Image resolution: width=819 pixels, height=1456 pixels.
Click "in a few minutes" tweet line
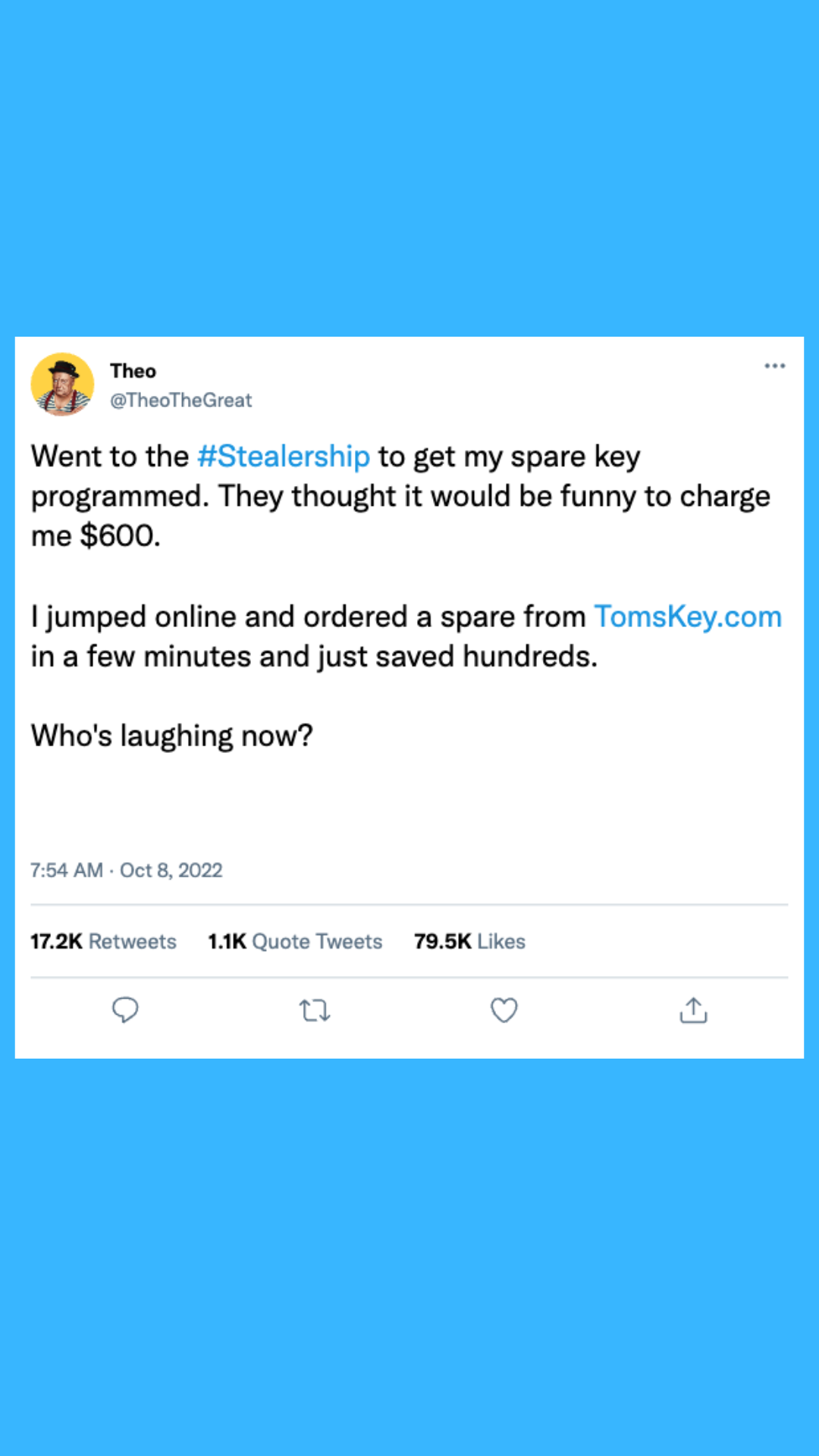pyautogui.click(x=314, y=657)
